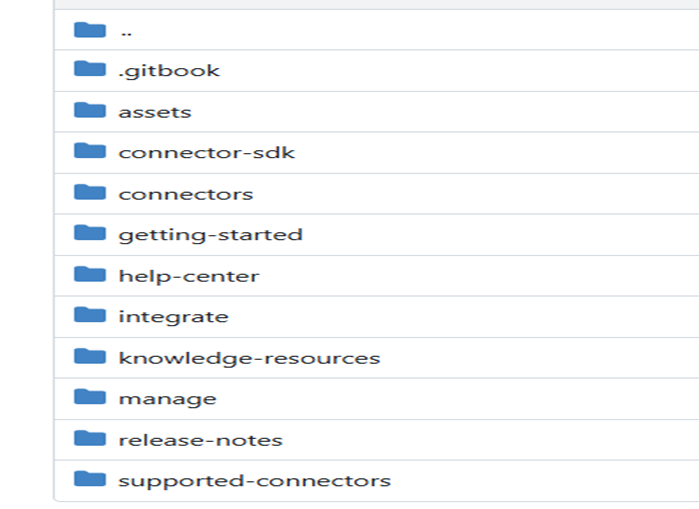The height and width of the screenshot is (509, 699).
Task: Open the .gitbook directory link
Action: 169,71
